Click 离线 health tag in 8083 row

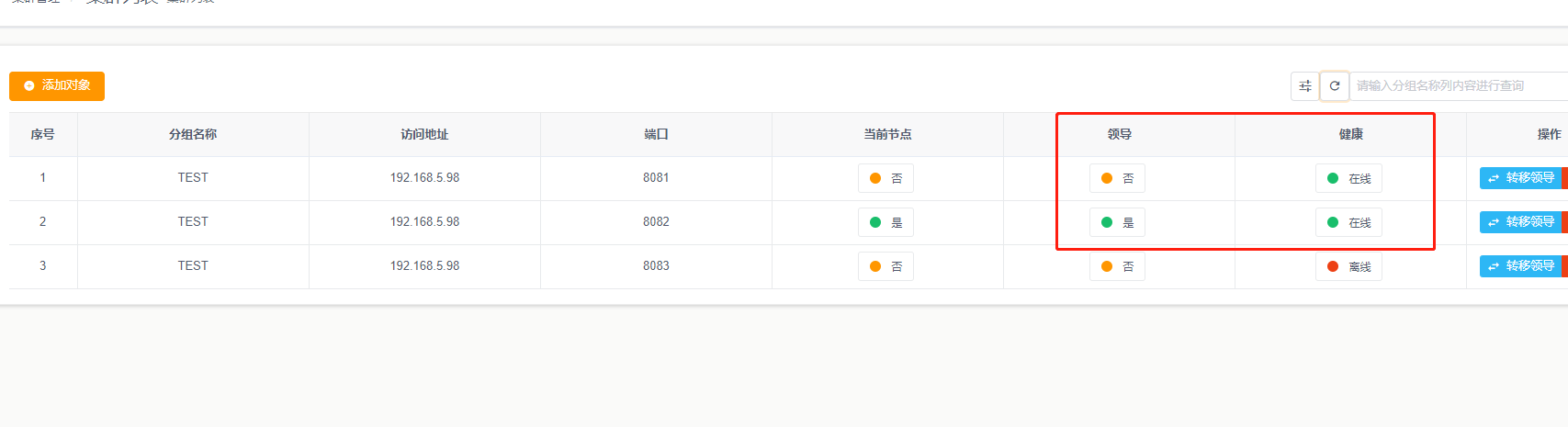click(1348, 266)
